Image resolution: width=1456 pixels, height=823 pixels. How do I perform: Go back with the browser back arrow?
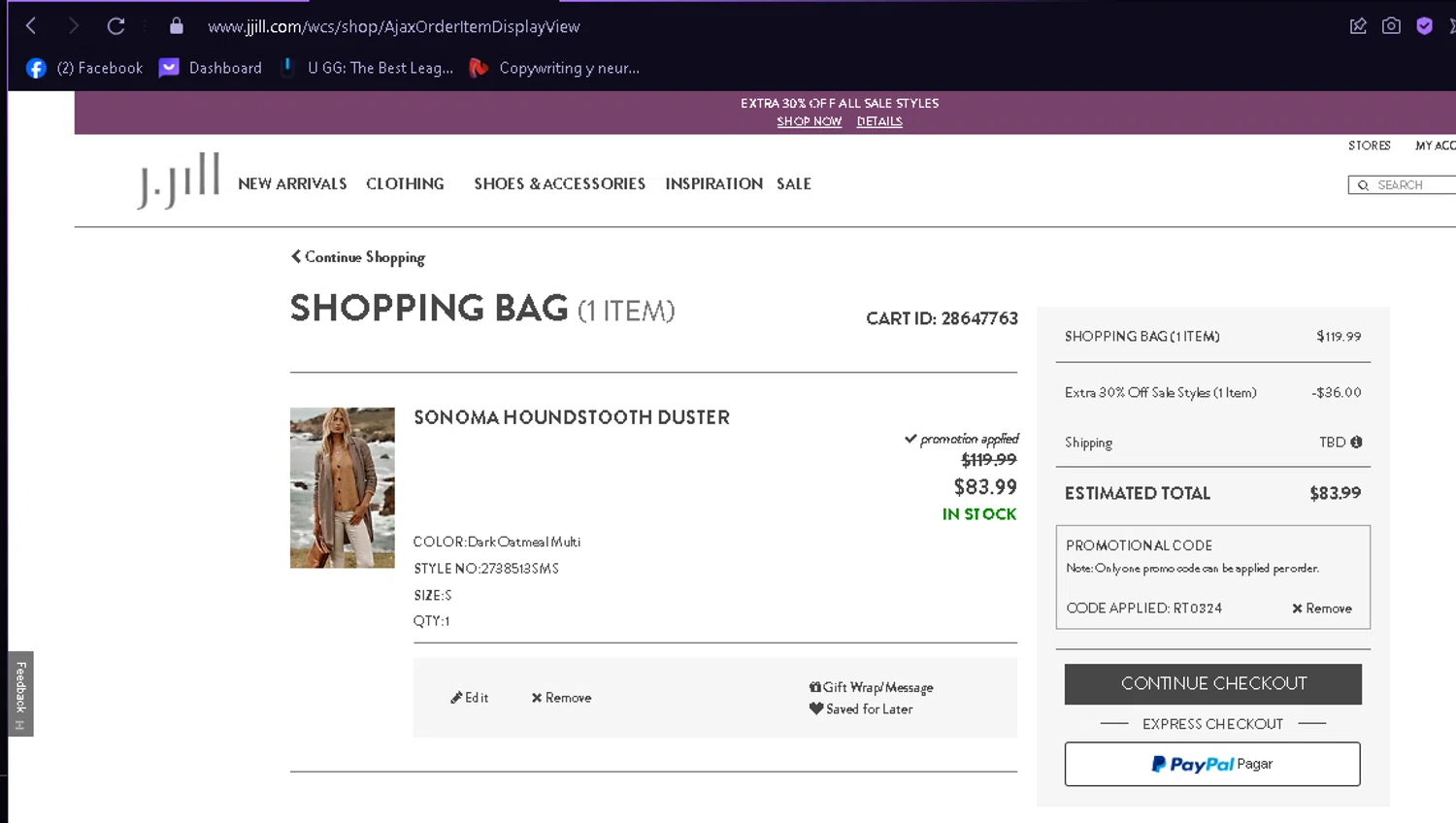[x=31, y=26]
